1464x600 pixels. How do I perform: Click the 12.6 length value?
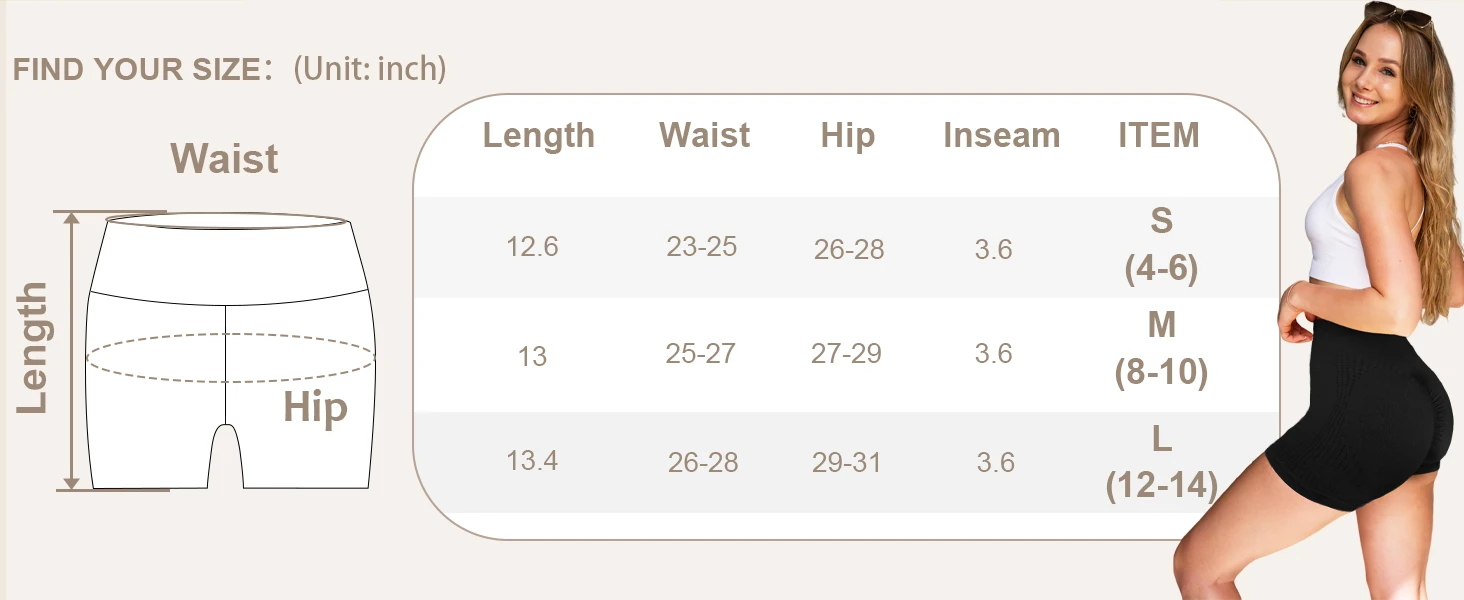(x=532, y=246)
